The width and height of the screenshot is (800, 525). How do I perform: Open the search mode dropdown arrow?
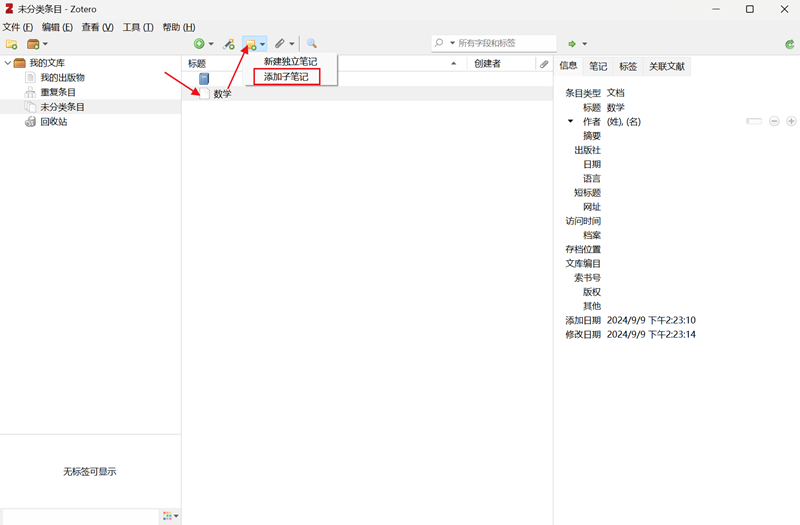(452, 43)
